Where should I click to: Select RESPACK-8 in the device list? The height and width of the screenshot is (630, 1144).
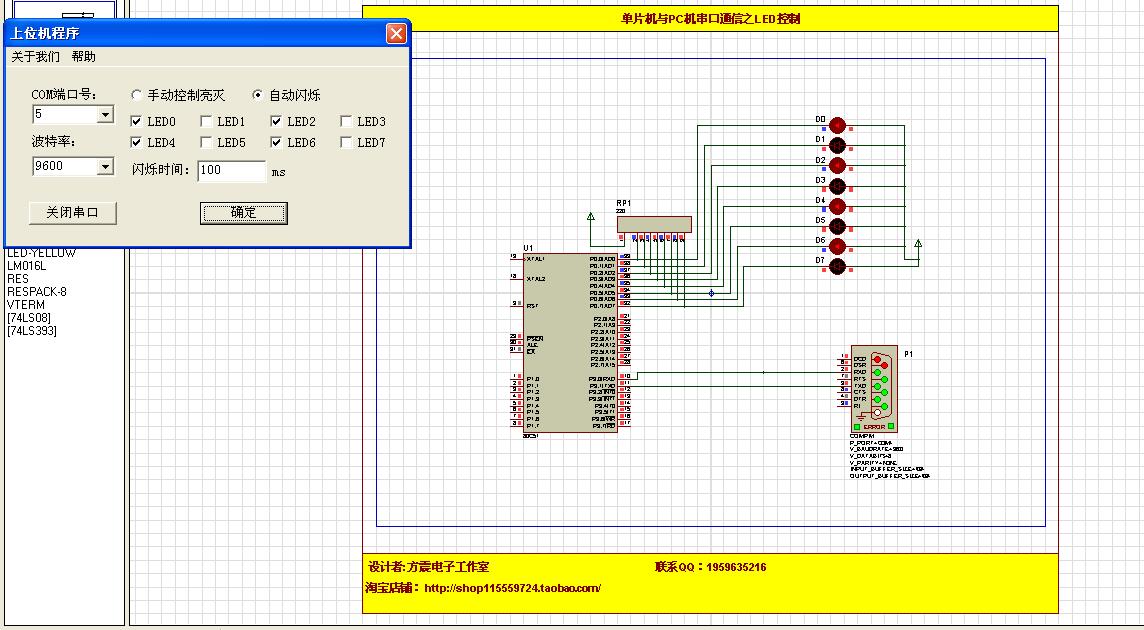pyautogui.click(x=36, y=292)
